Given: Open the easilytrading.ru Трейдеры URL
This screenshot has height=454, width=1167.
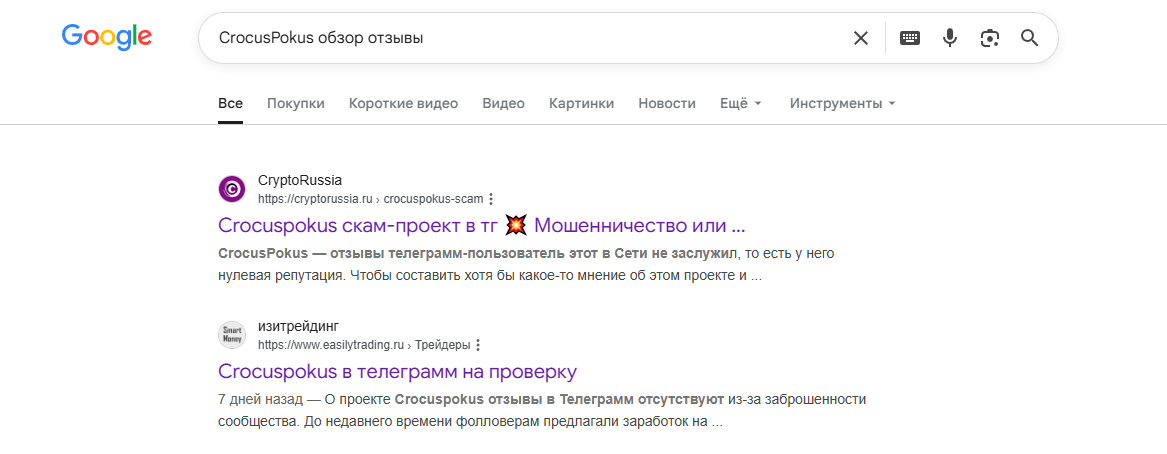Looking at the screenshot, I should click(364, 345).
